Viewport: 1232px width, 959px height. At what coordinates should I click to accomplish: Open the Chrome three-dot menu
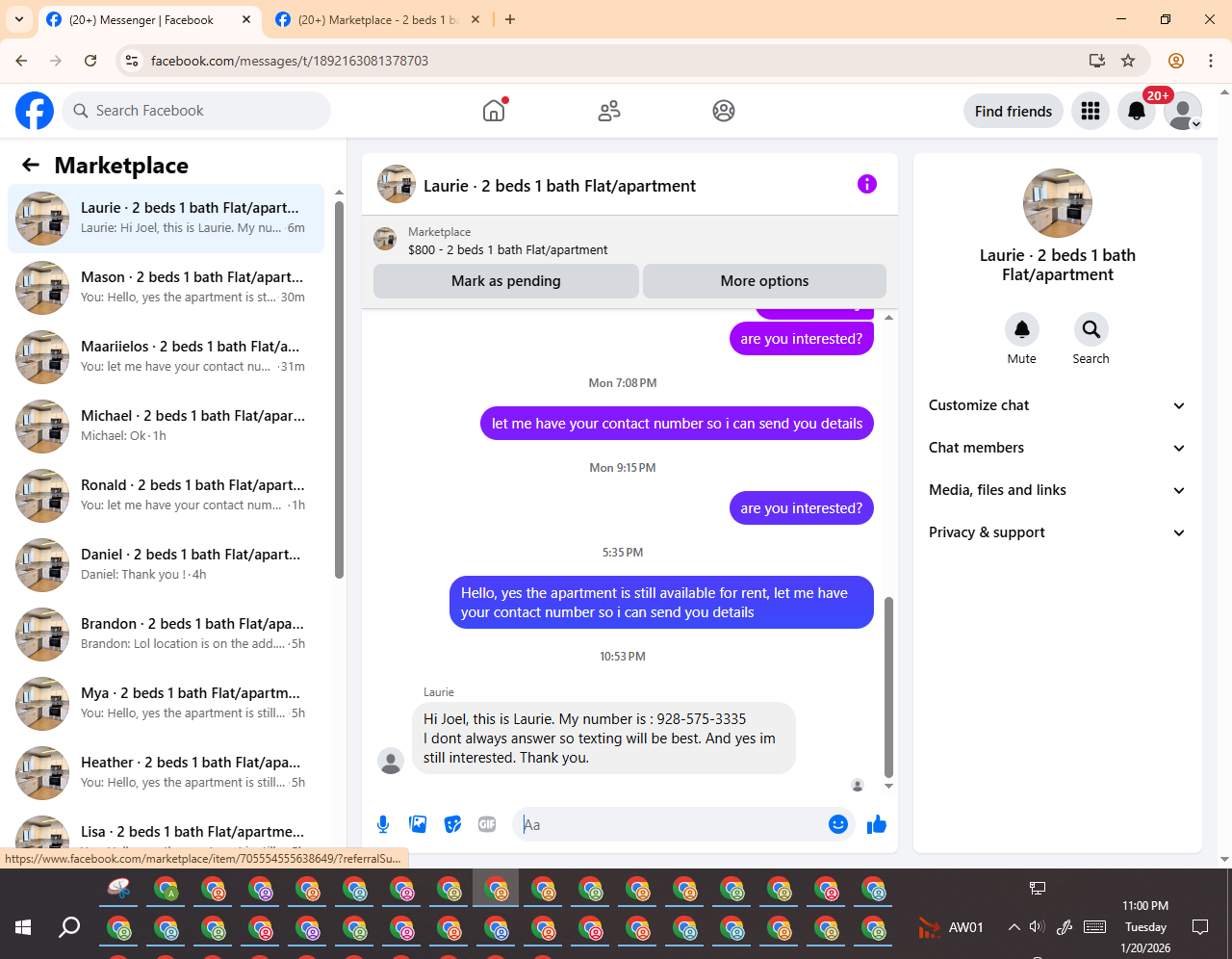click(x=1211, y=61)
